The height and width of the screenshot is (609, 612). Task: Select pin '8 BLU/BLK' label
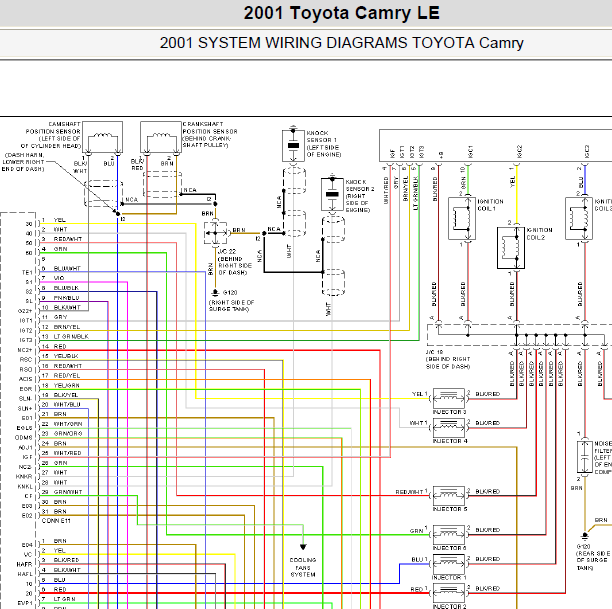click(x=60, y=288)
